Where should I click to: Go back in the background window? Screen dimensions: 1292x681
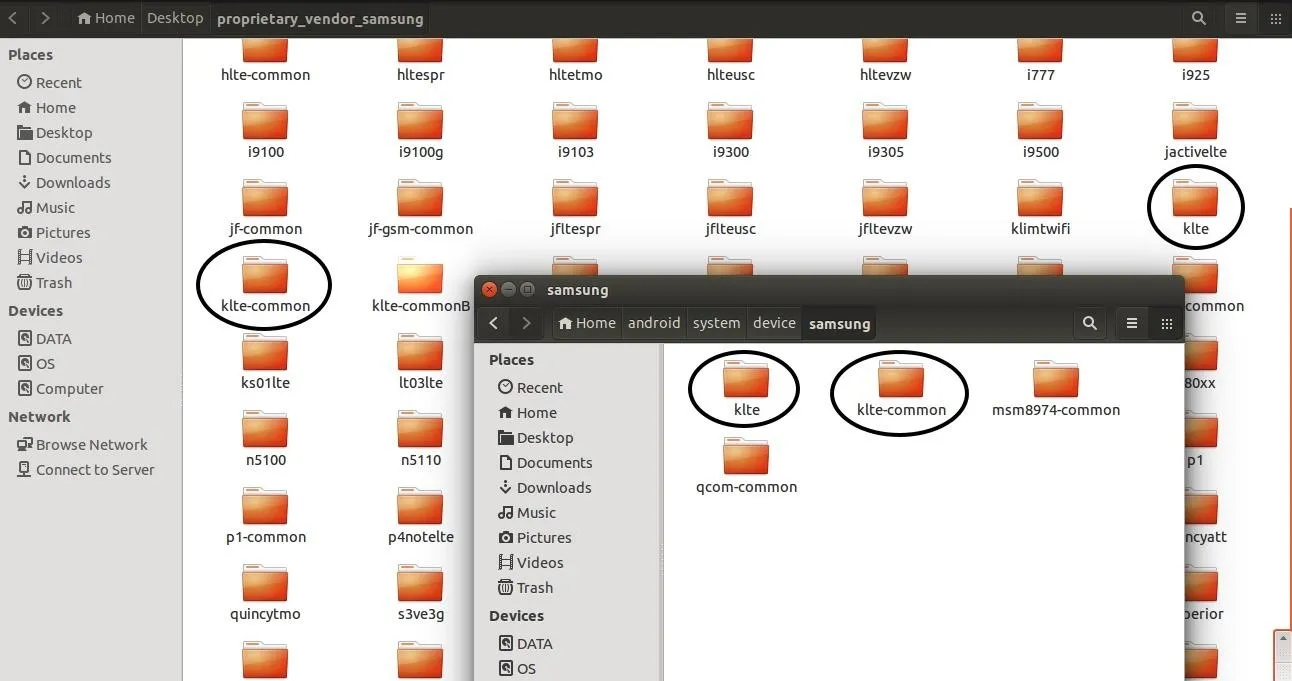tap(13, 18)
